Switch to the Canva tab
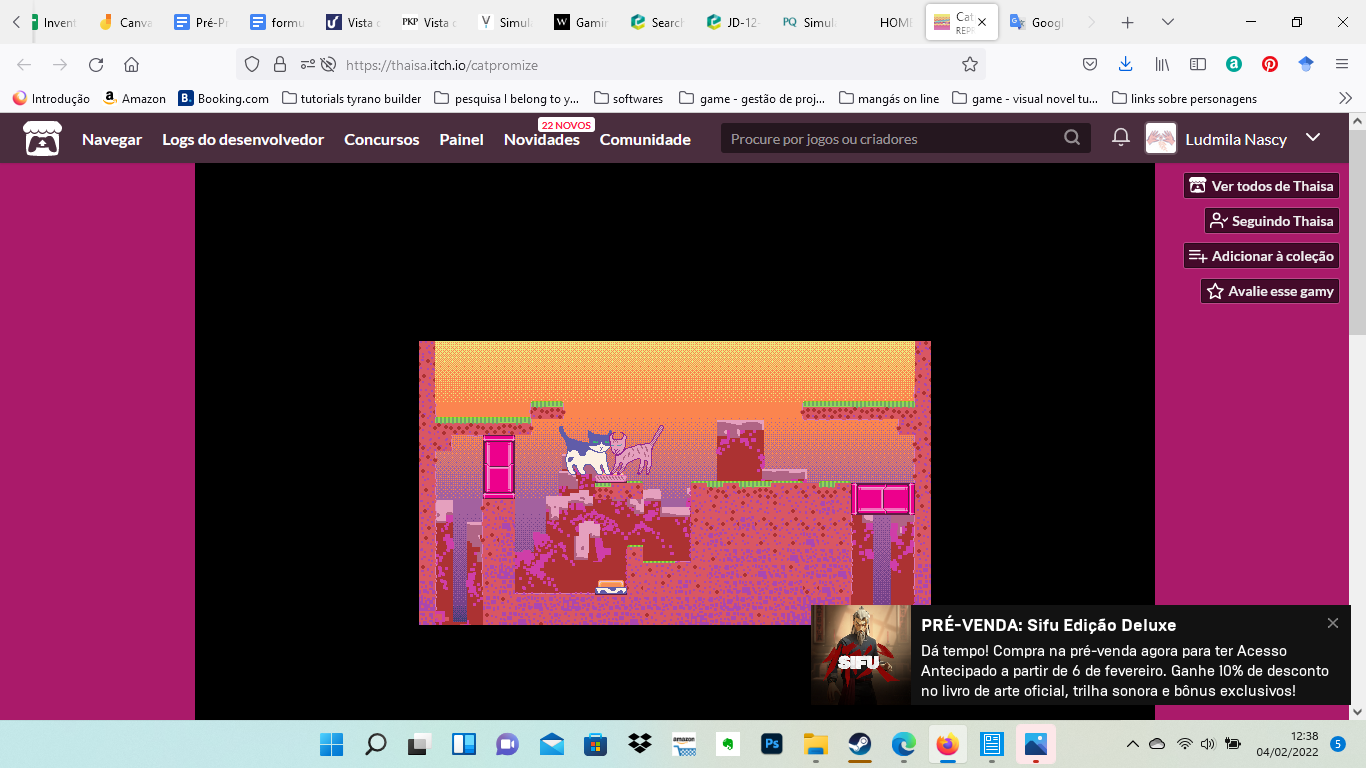 click(x=126, y=22)
